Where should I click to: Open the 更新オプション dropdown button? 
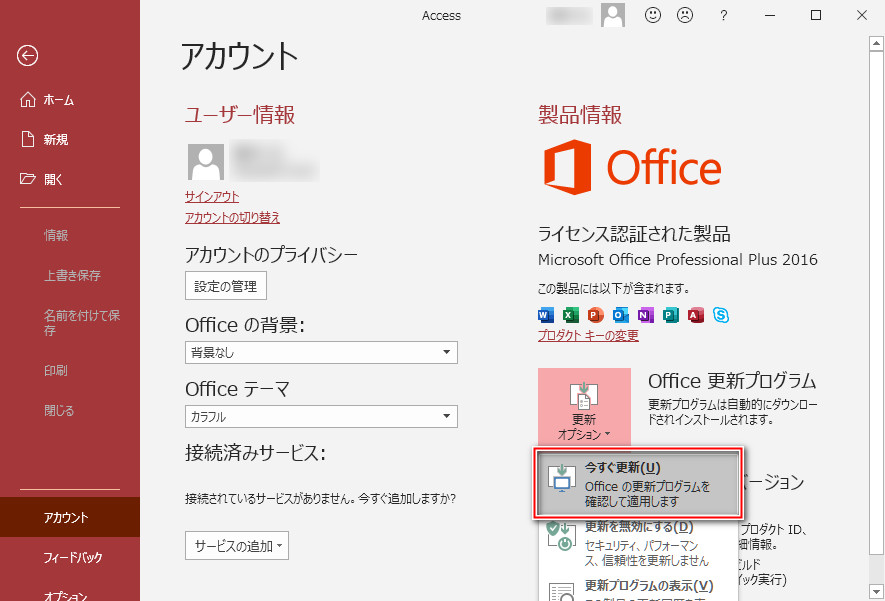(x=584, y=406)
